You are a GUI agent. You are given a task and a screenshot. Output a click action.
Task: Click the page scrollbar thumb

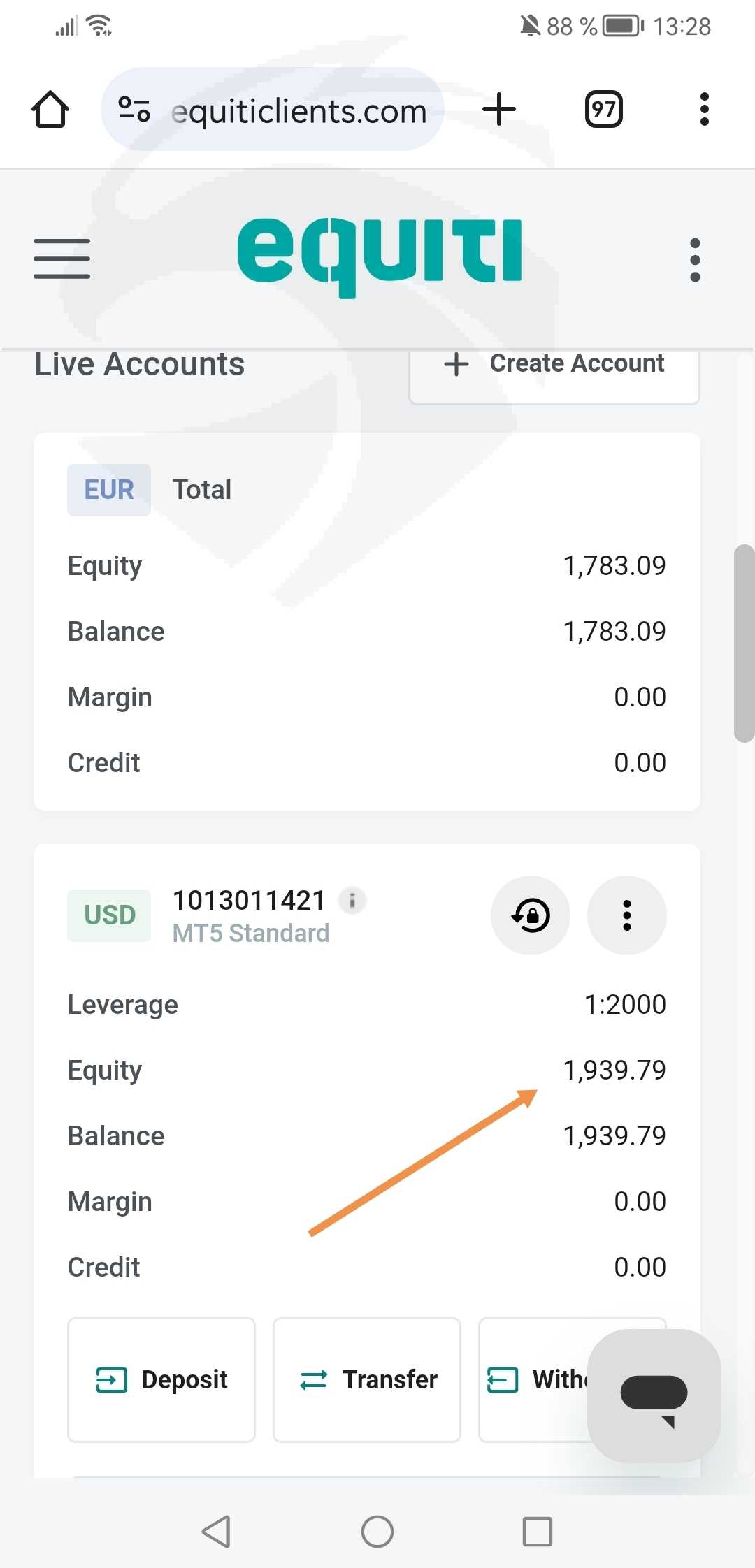[745, 643]
